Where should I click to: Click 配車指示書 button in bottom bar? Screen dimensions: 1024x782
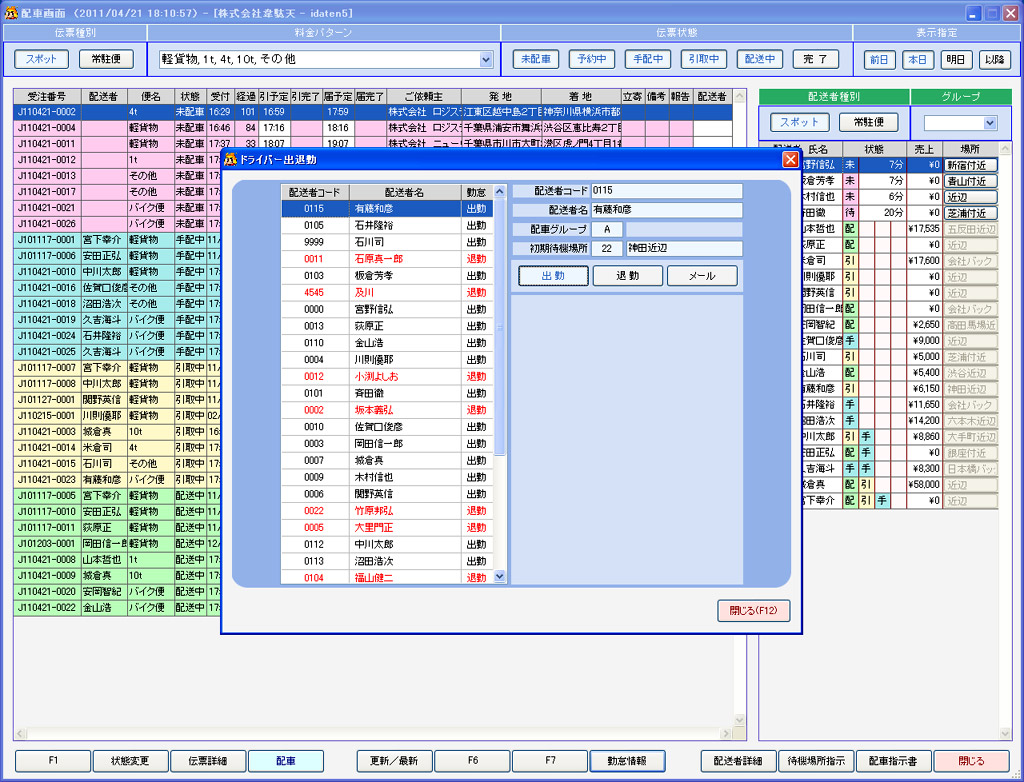[893, 761]
